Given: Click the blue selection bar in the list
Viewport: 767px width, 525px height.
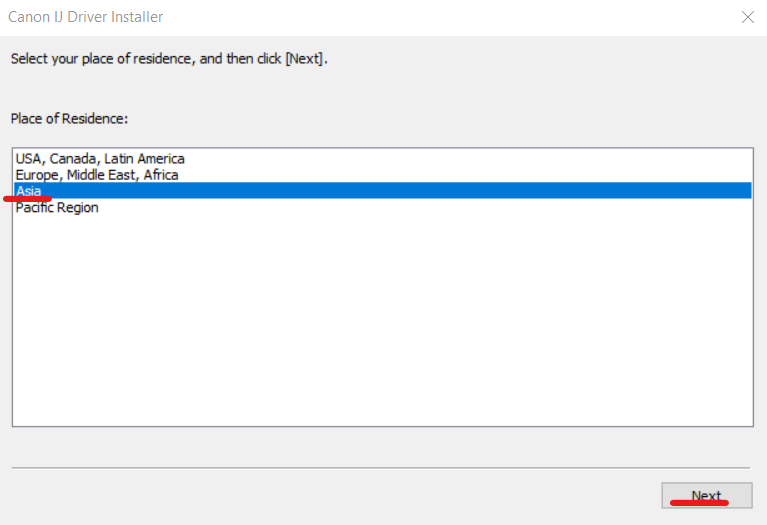Looking at the screenshot, I should click(x=400, y=191).
